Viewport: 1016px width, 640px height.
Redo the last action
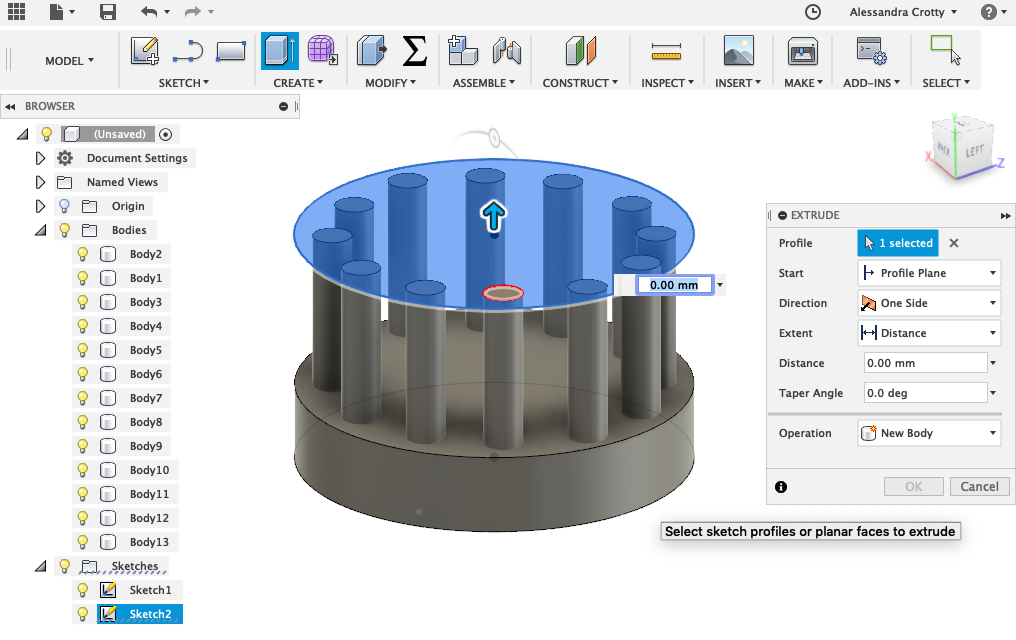click(192, 11)
